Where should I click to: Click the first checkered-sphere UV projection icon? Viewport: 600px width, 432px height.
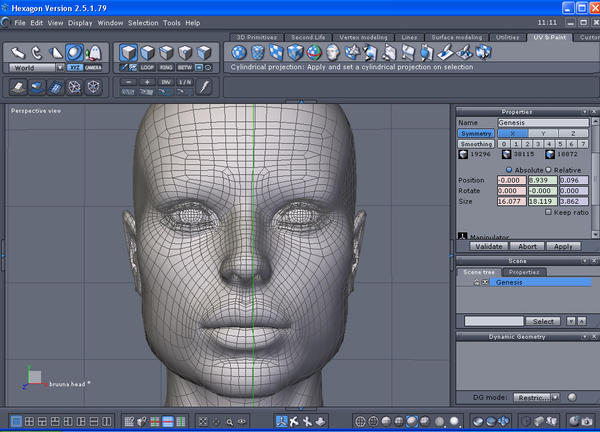click(240, 52)
